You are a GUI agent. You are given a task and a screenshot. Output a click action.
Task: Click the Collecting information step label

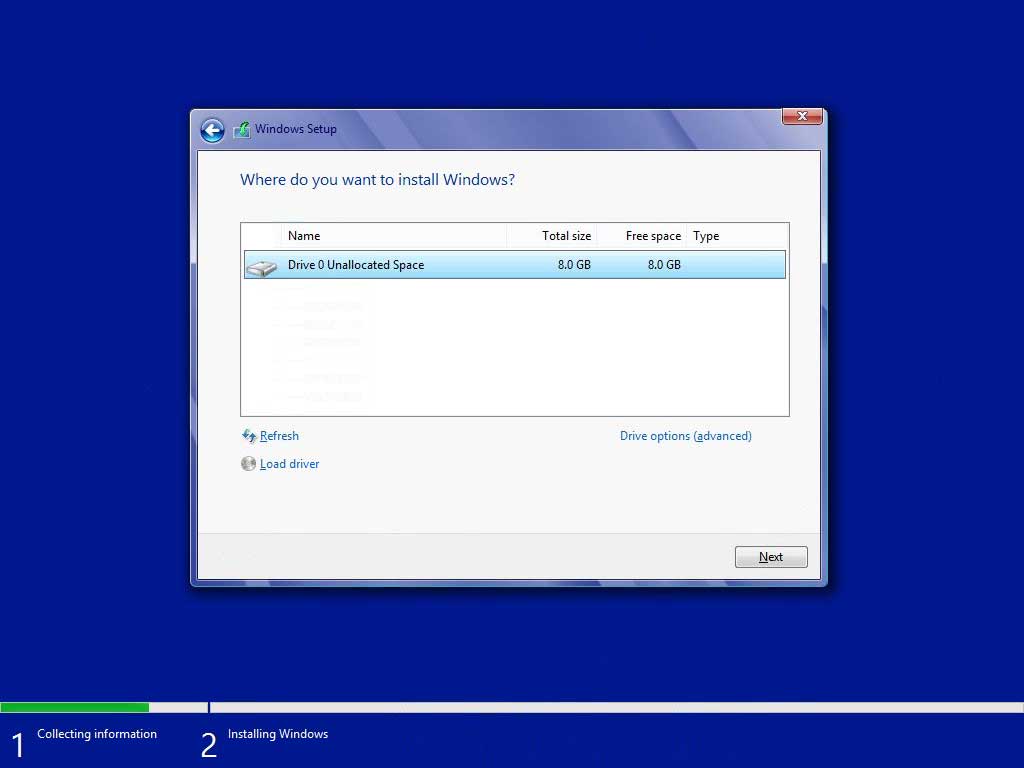tap(97, 734)
